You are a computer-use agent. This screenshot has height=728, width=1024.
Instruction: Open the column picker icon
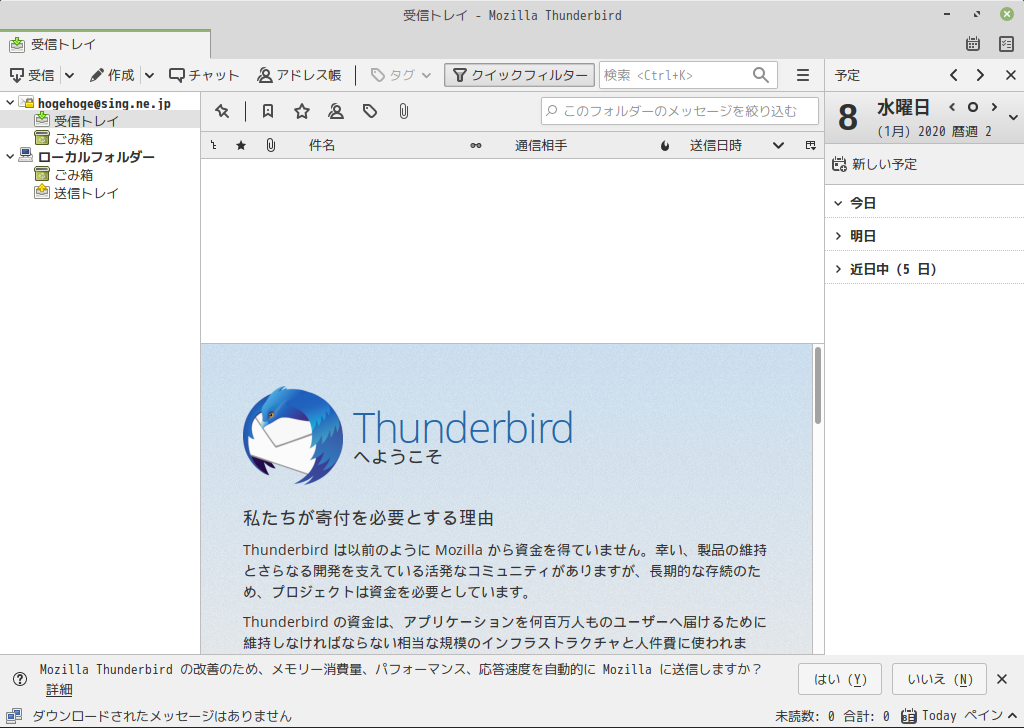point(810,146)
